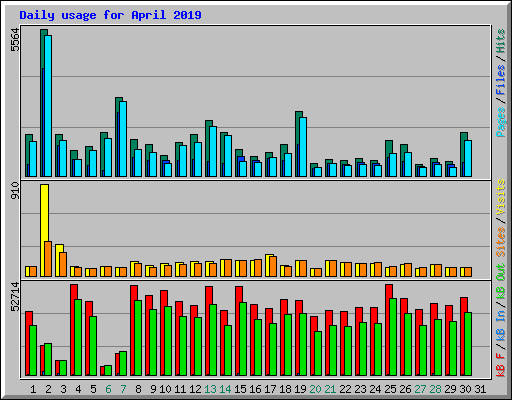Click the 'kB F' legend label
Image resolution: width=512 pixels, height=400 pixels.
(x=501, y=364)
